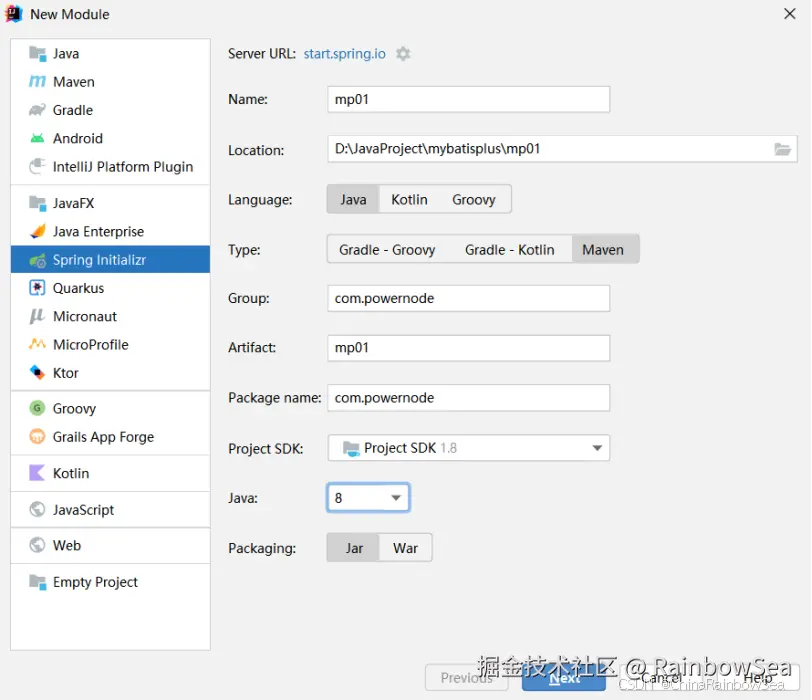Viewport: 812px width, 700px height.
Task: Click the Package name field
Action: [x=469, y=398]
